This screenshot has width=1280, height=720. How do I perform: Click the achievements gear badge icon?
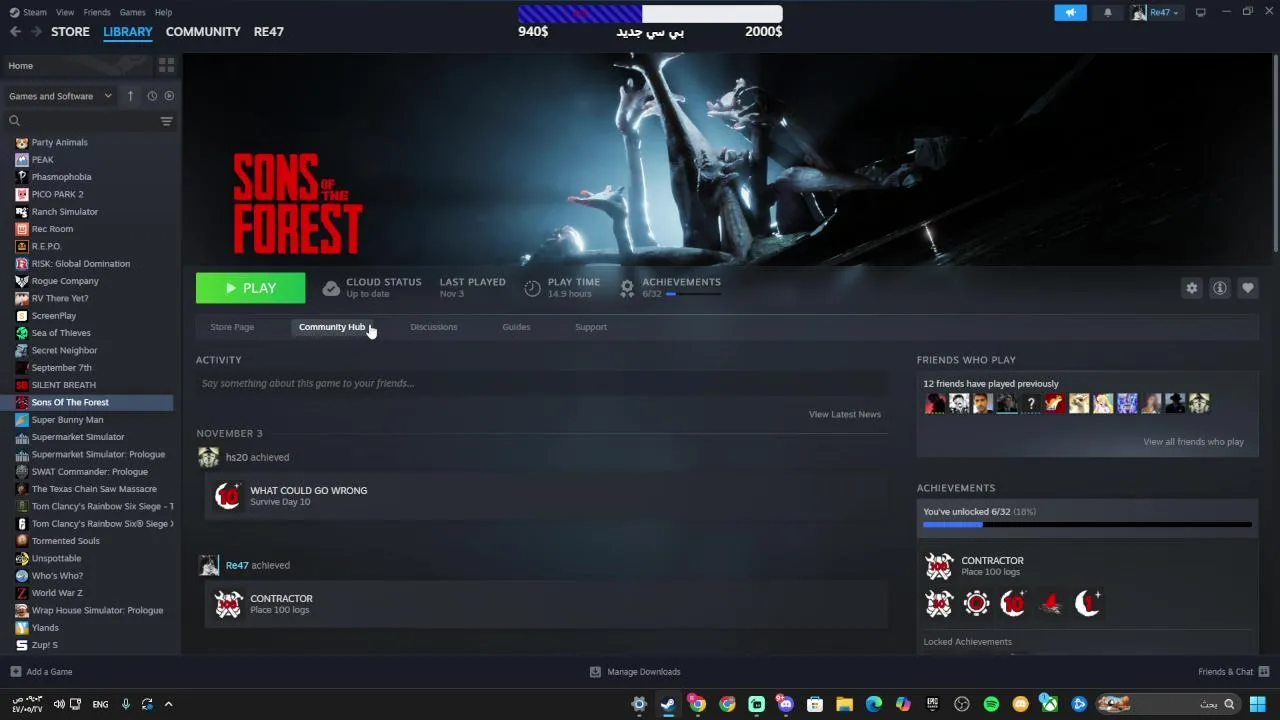[627, 288]
